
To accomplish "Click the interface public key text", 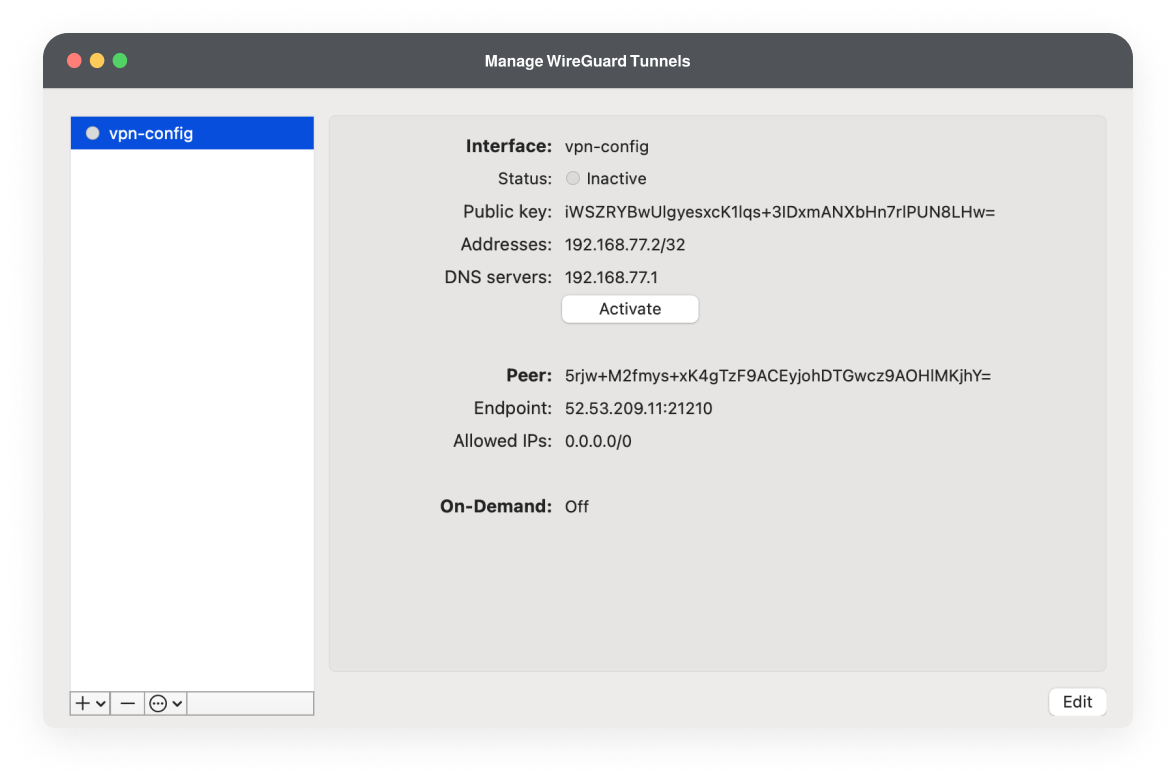I will (x=777, y=211).
